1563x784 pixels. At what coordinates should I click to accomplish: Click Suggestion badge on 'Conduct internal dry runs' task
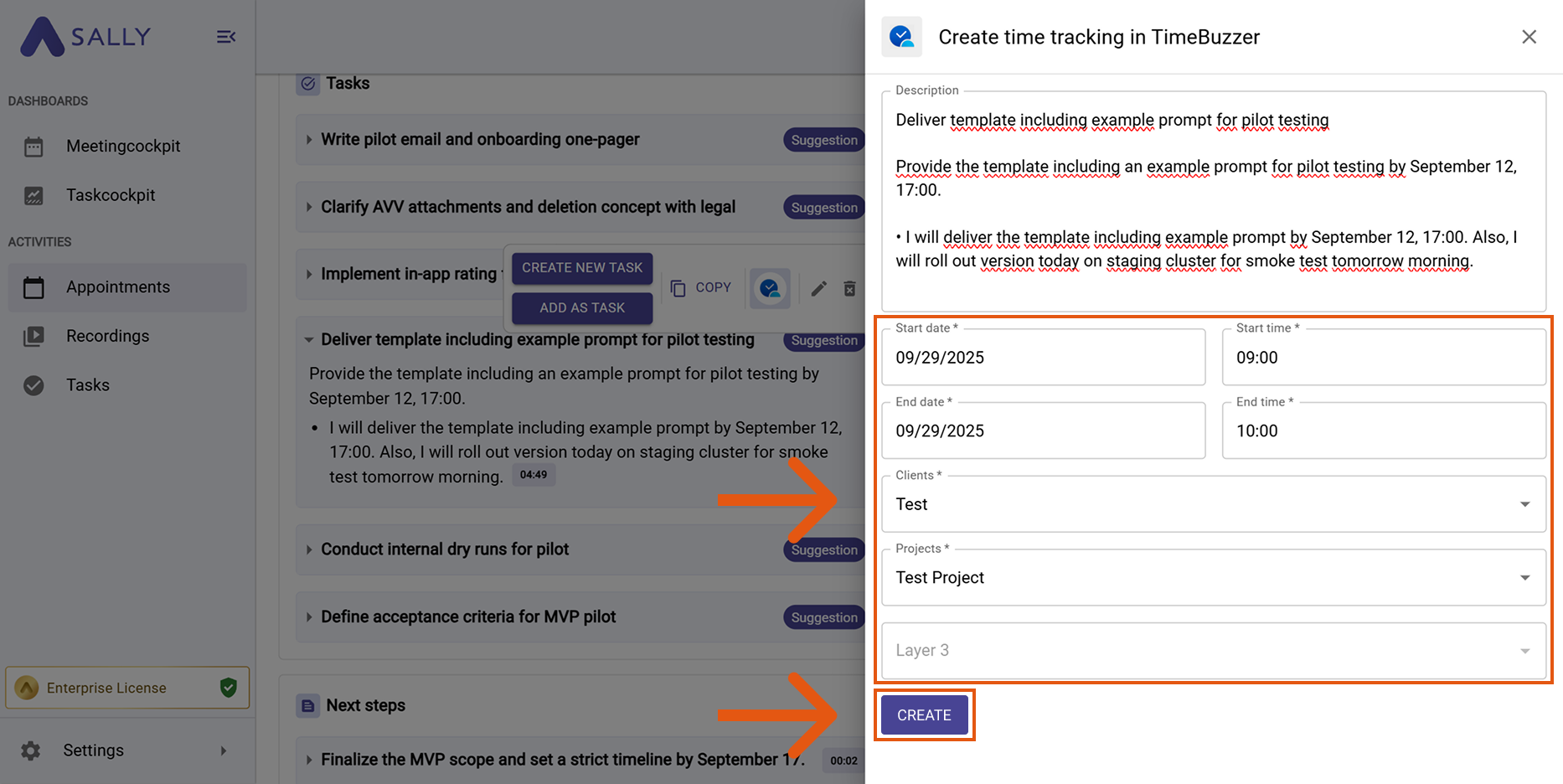pos(824,550)
